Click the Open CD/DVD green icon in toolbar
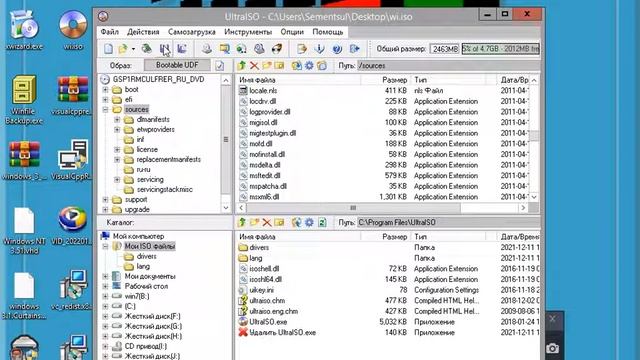Screen dimensions: 640x360 147,49
